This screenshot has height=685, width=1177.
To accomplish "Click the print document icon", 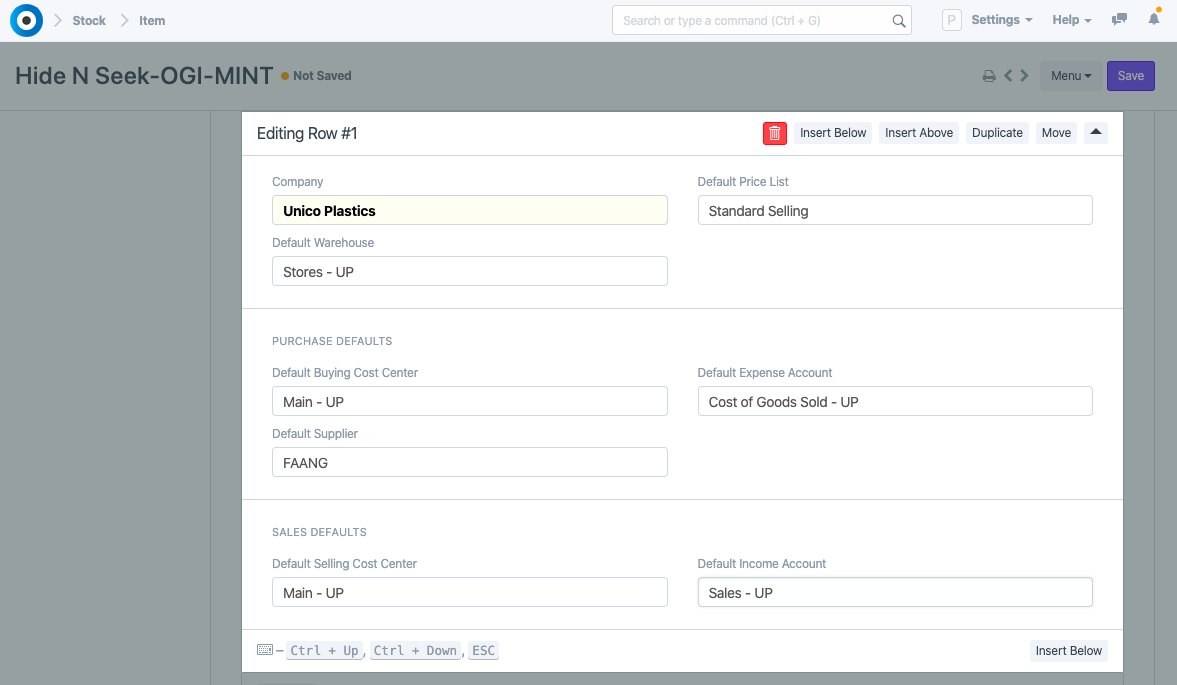I will click(x=989, y=75).
